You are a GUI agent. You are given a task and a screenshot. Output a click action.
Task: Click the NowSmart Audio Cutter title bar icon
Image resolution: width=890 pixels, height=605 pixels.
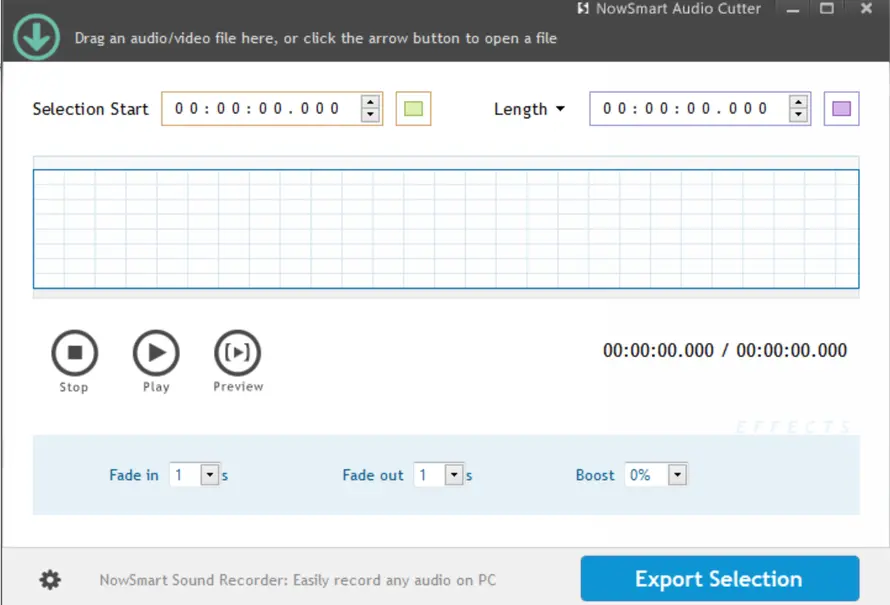[581, 9]
